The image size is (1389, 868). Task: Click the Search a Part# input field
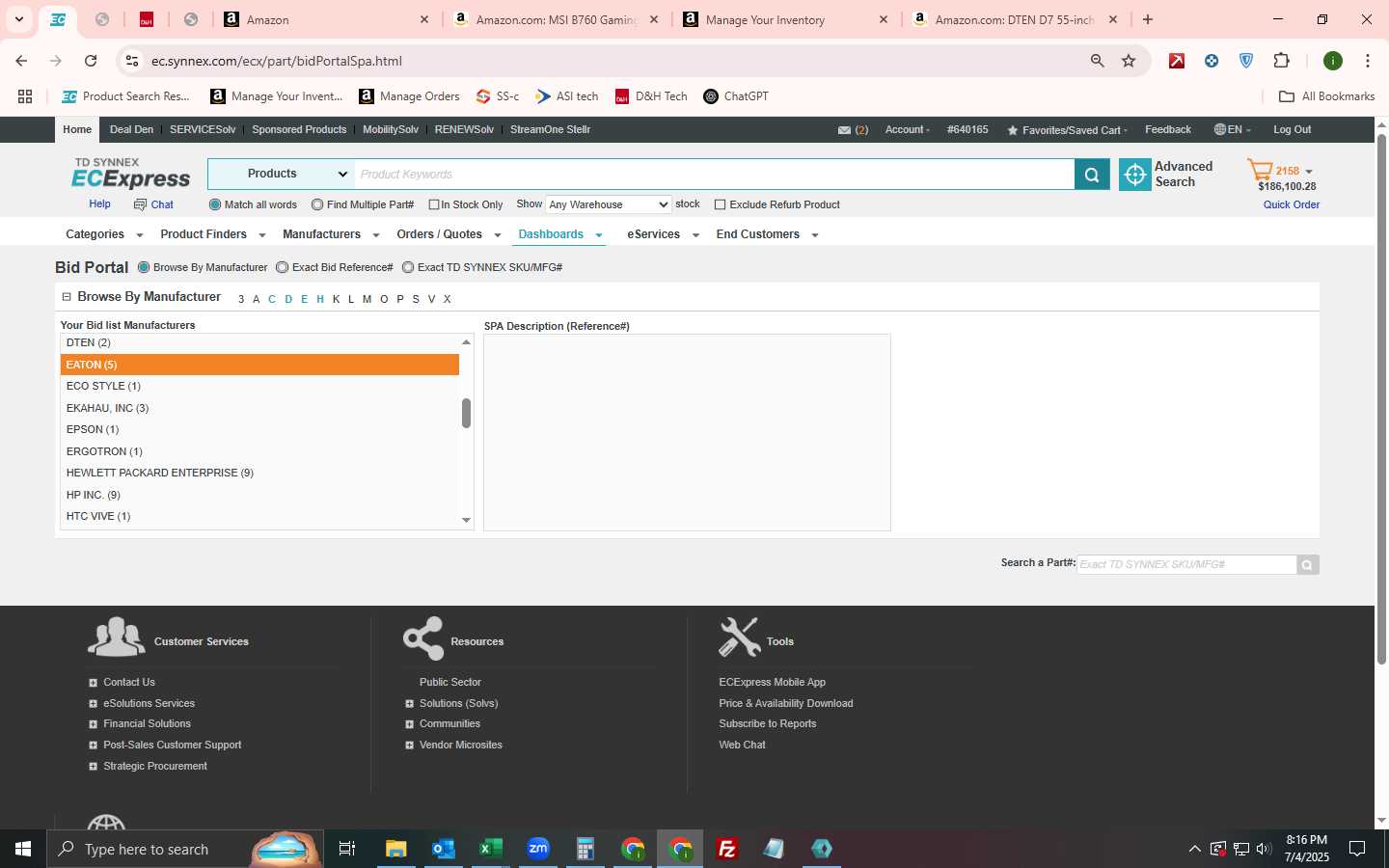click(1186, 565)
